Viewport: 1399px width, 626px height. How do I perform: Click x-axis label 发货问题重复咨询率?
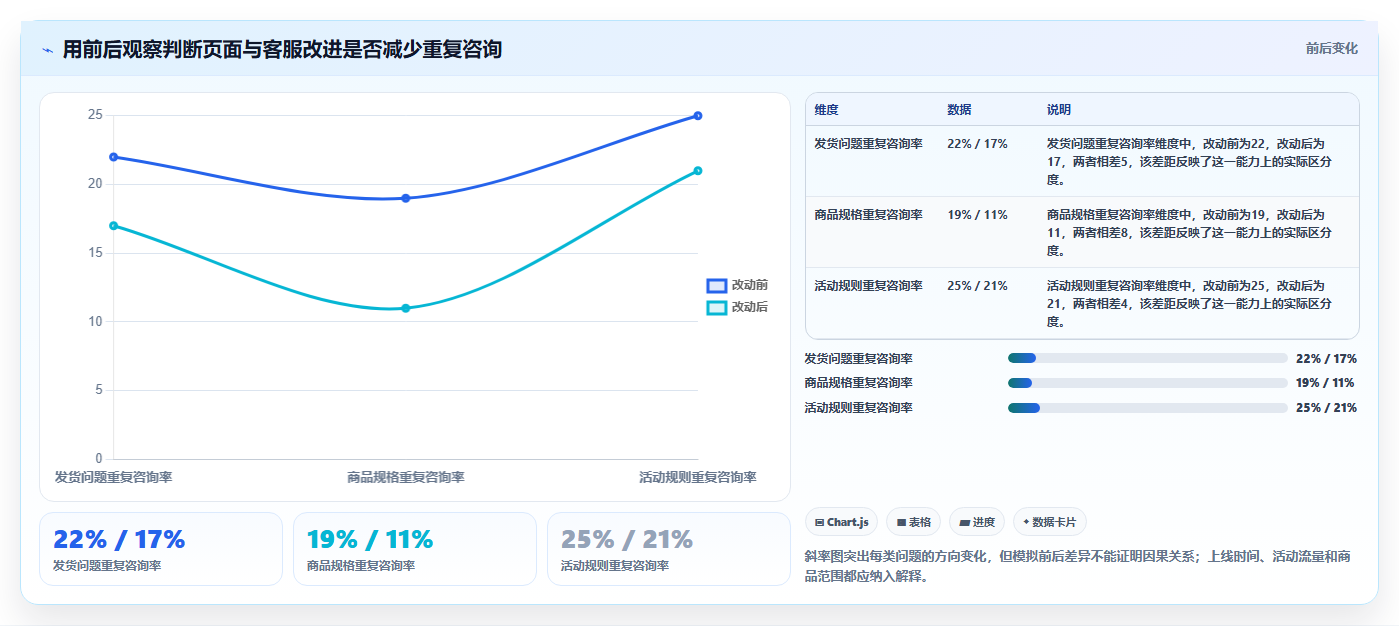(x=114, y=478)
